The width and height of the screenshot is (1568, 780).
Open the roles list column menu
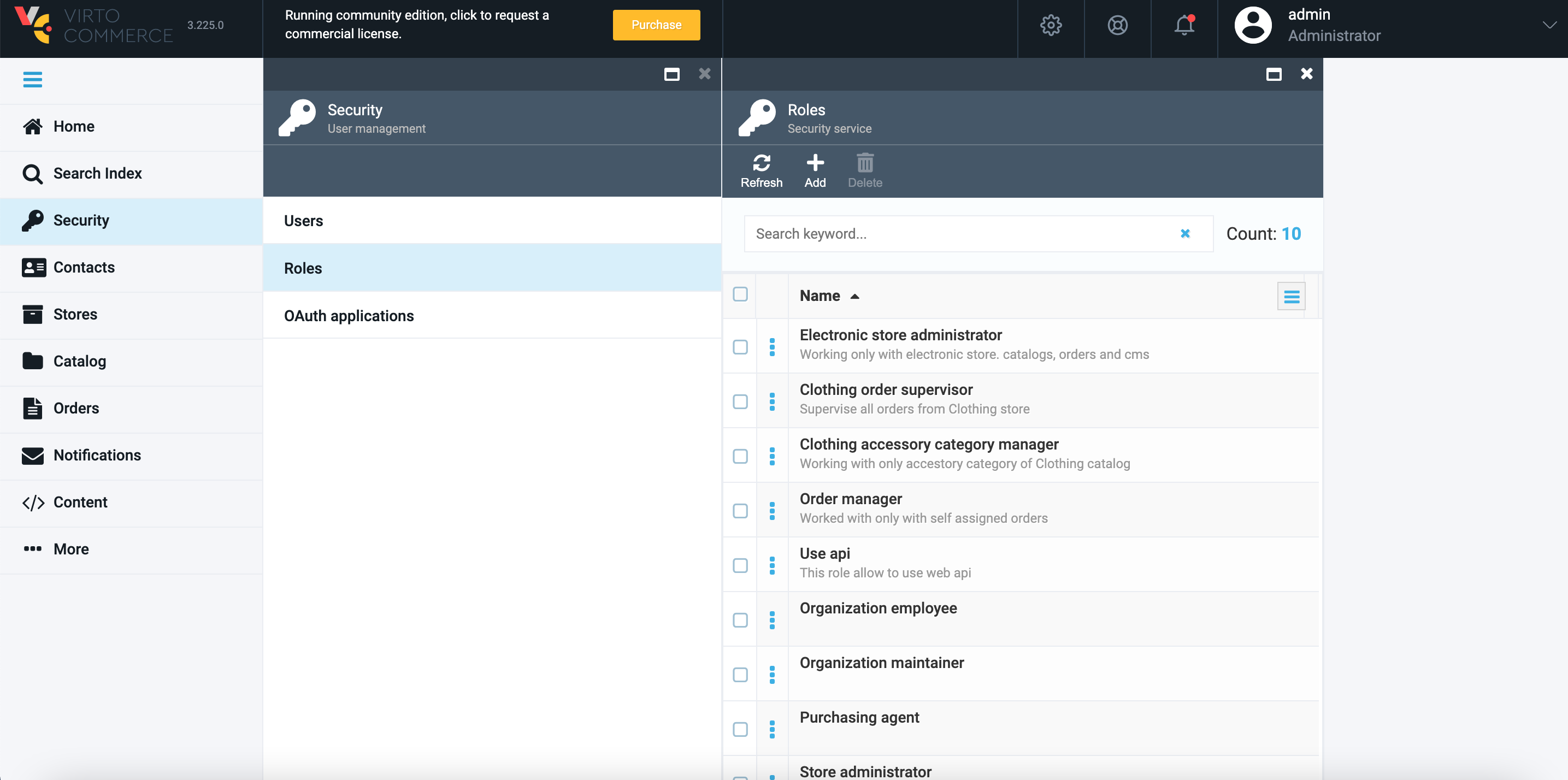(x=1291, y=296)
